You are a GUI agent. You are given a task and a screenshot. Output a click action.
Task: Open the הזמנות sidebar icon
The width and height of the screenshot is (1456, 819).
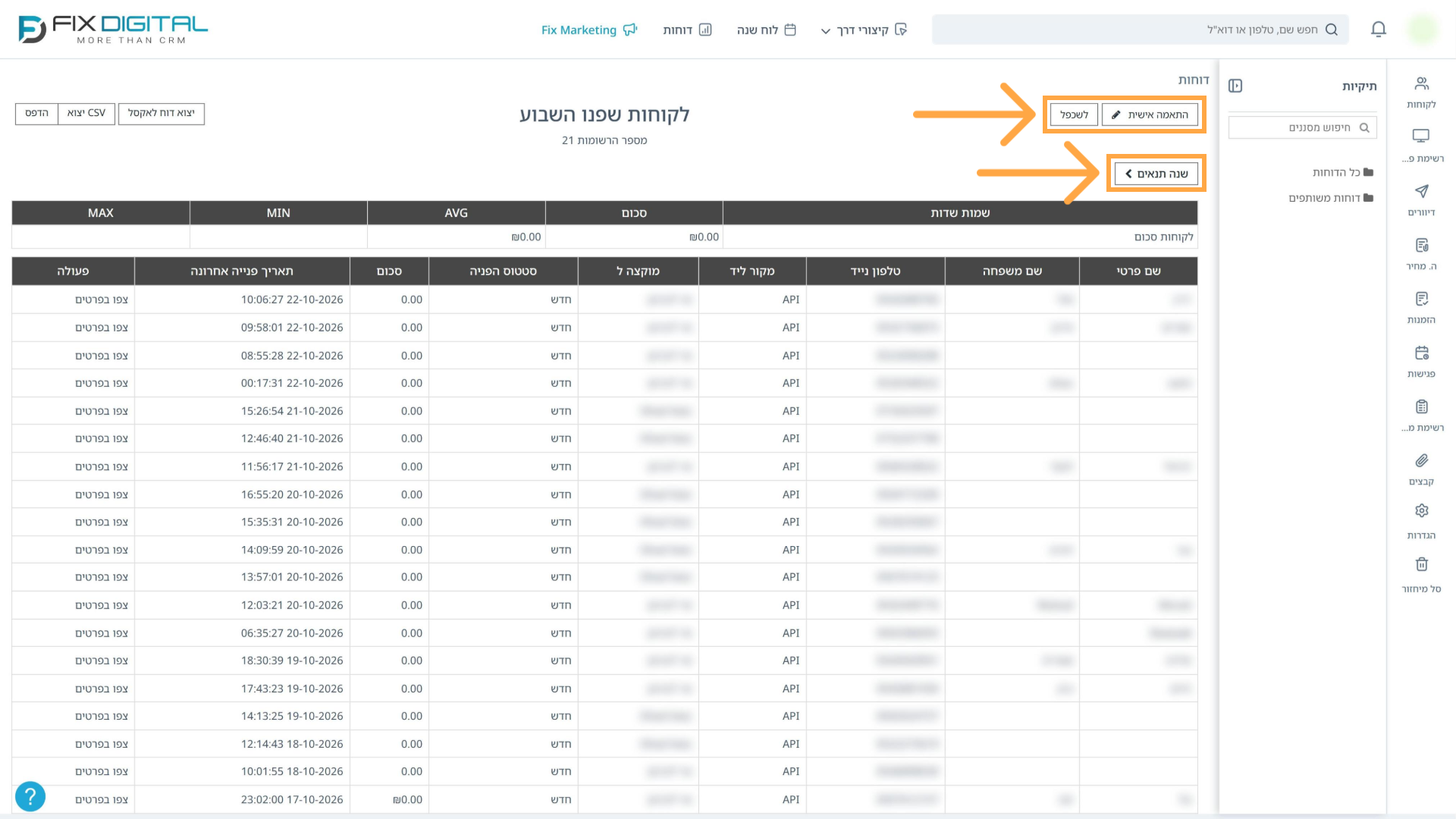(1422, 307)
